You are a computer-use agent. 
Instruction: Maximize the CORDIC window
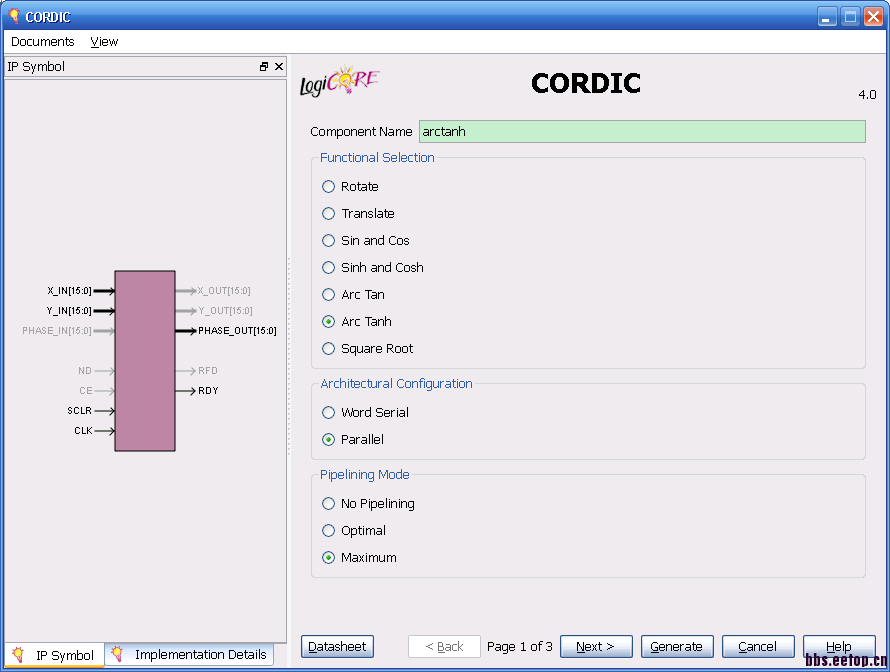[x=850, y=16]
